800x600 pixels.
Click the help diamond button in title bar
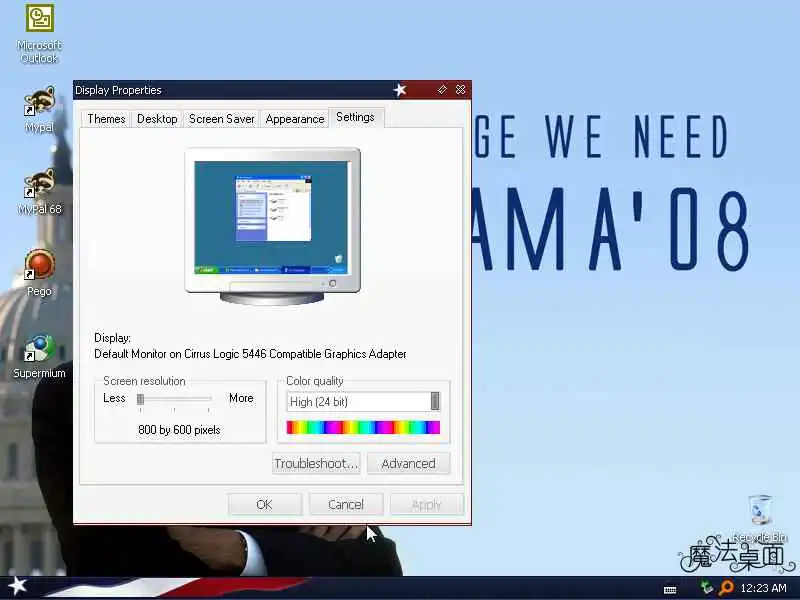point(442,90)
